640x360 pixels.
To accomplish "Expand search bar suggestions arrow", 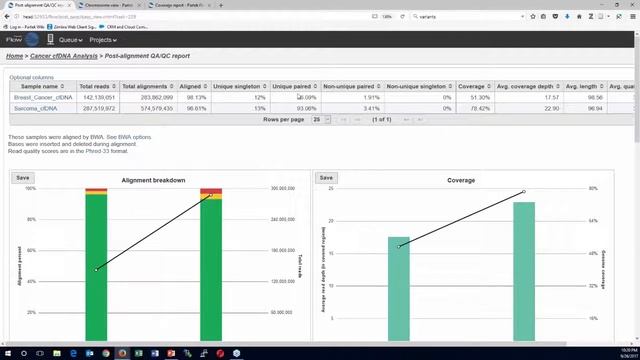I will point(522,17).
